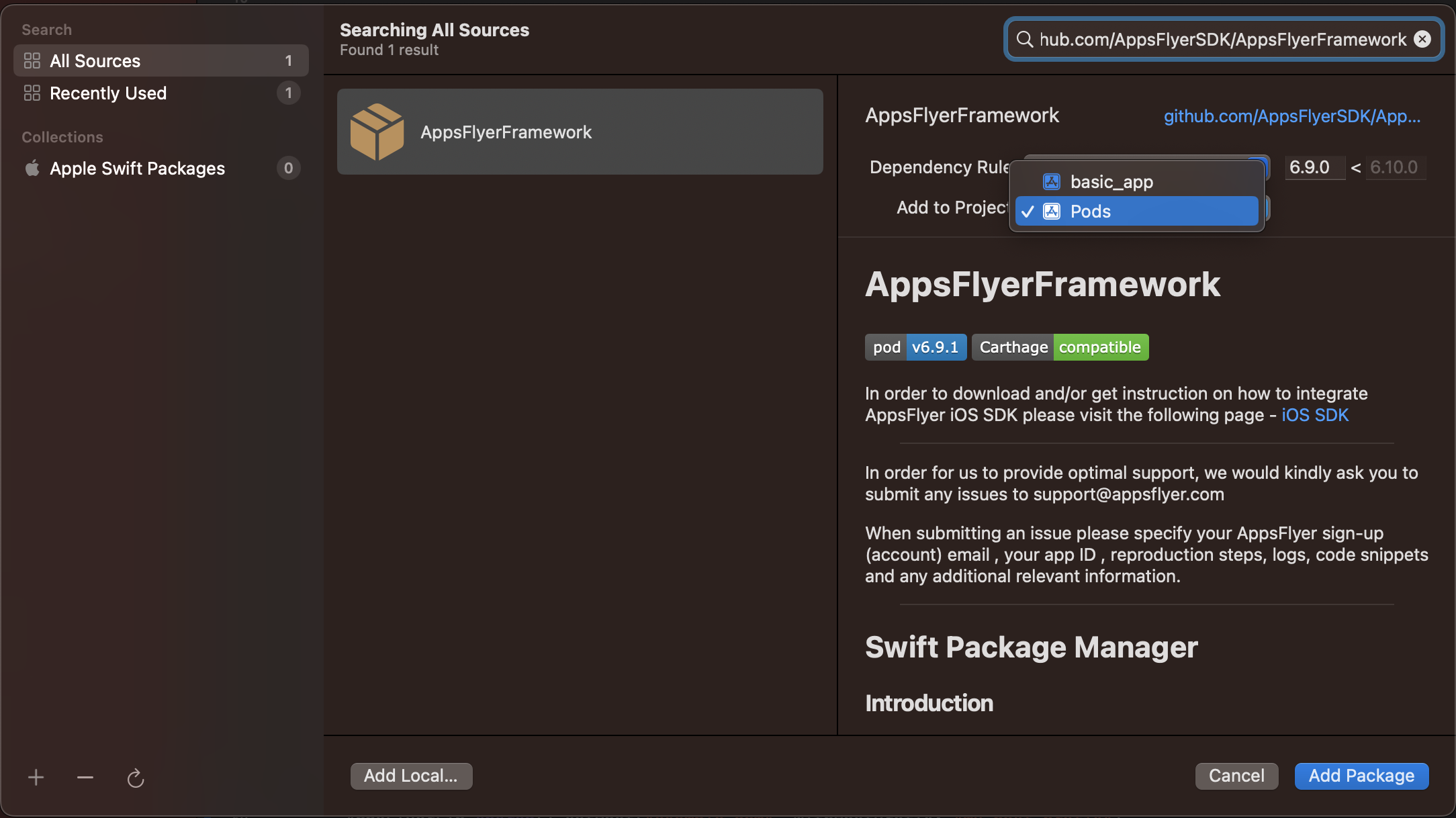Click the package URL search field
The image size is (1456, 818).
click(1222, 40)
